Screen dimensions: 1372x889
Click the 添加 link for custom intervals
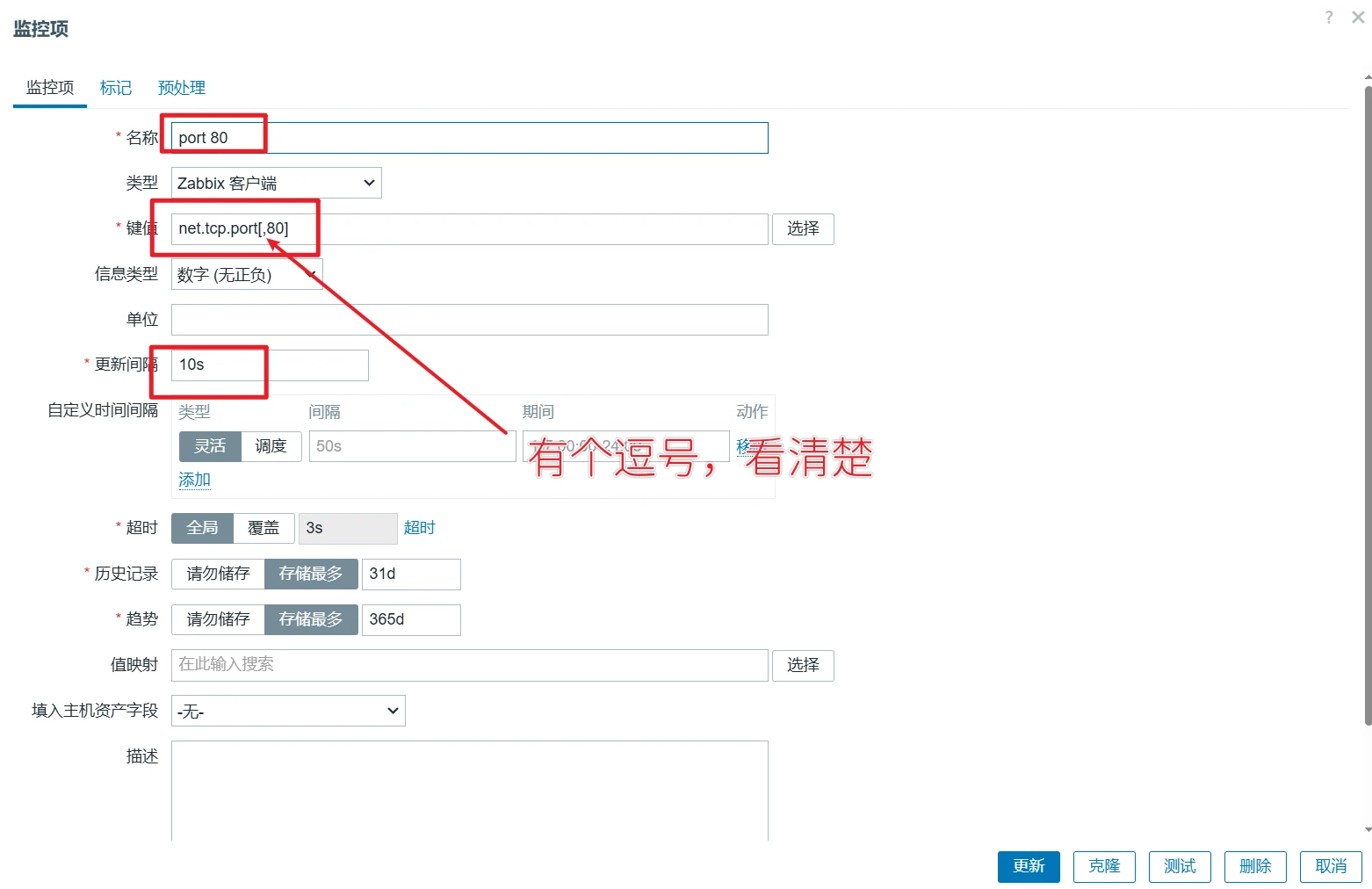194,480
